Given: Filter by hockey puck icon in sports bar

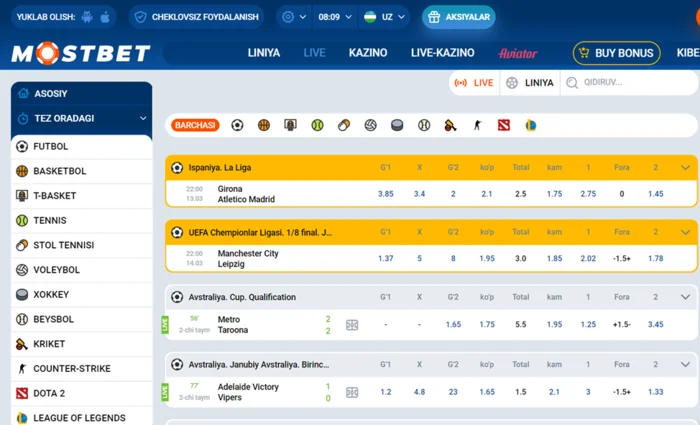Looking at the screenshot, I should pyautogui.click(x=397, y=125).
